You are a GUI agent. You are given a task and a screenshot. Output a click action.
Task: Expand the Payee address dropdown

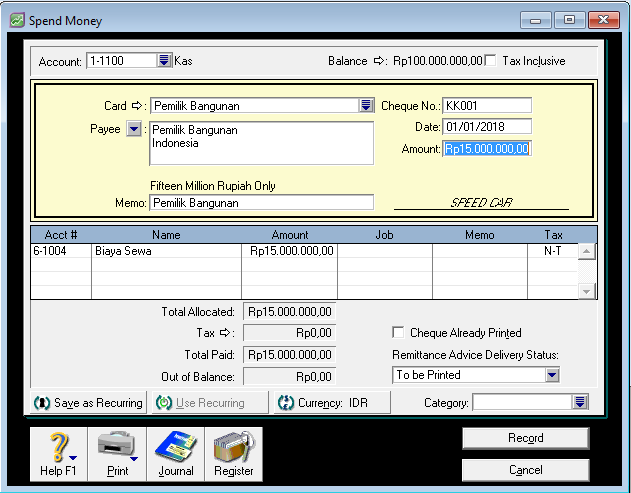(x=134, y=129)
